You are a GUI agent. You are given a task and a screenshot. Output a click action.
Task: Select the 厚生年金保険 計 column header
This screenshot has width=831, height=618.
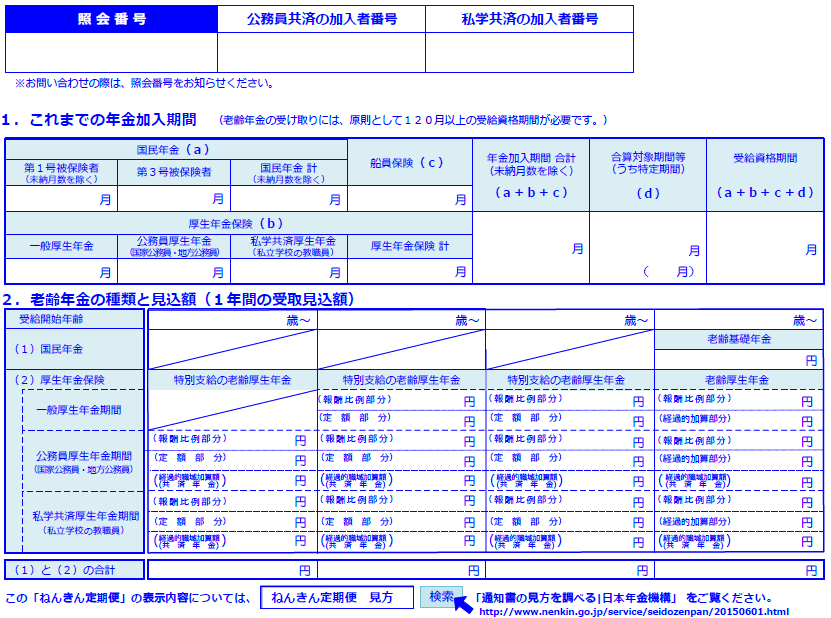tap(410, 246)
